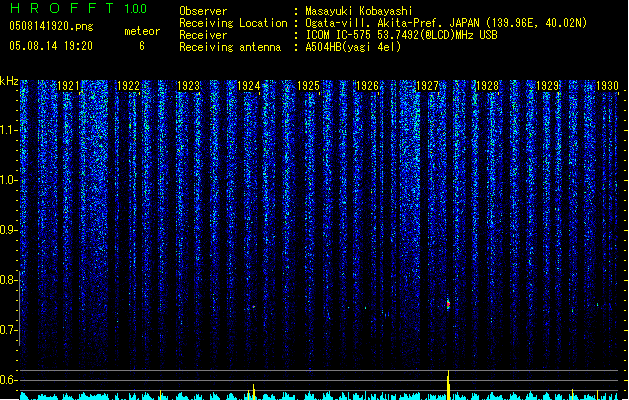This screenshot has width=629, height=400.
Task: Click the 1923 time marker
Action: point(189,86)
